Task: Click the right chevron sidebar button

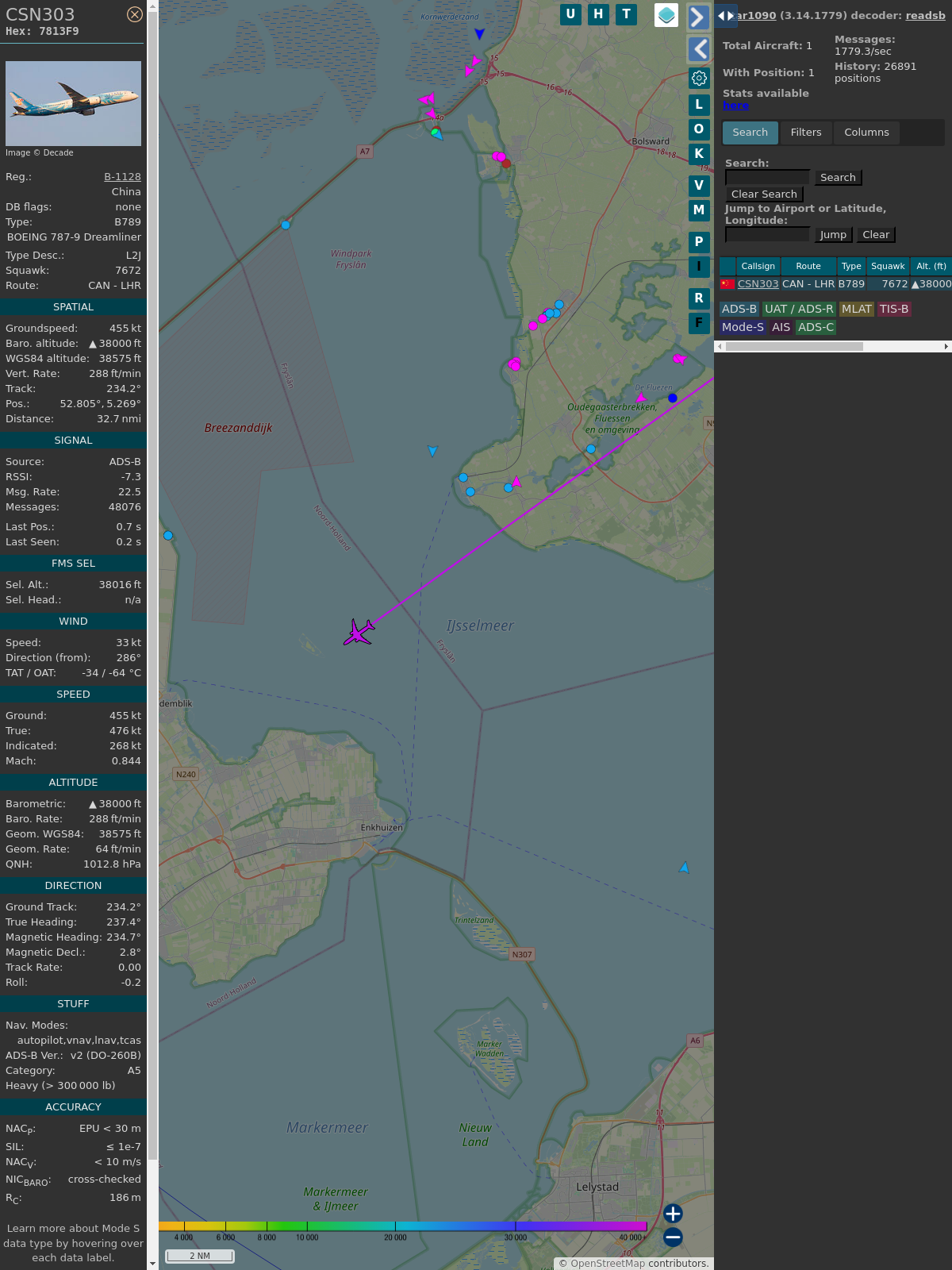Action: pyautogui.click(x=698, y=17)
